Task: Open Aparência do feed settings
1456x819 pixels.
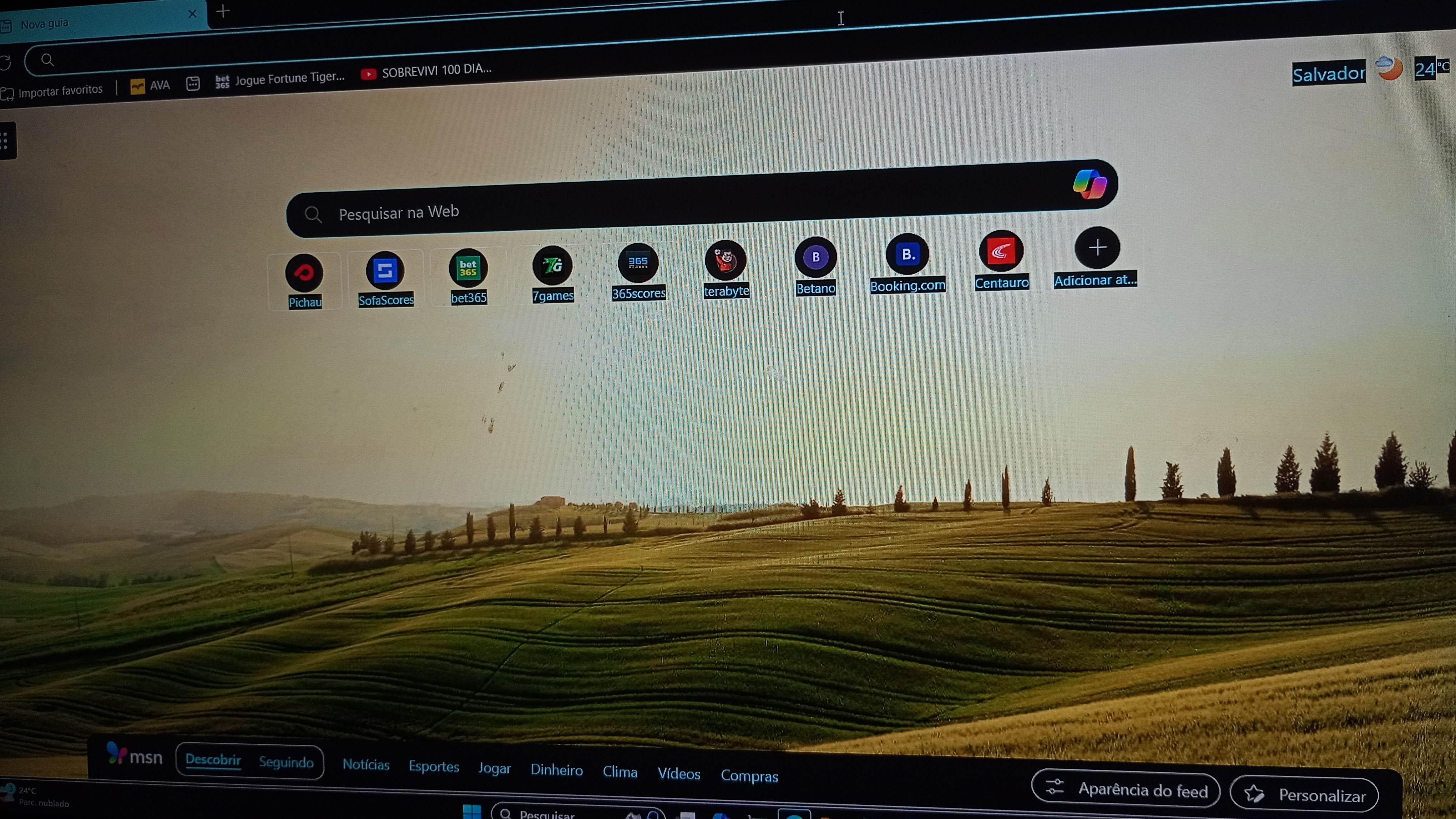Action: pos(1125,788)
